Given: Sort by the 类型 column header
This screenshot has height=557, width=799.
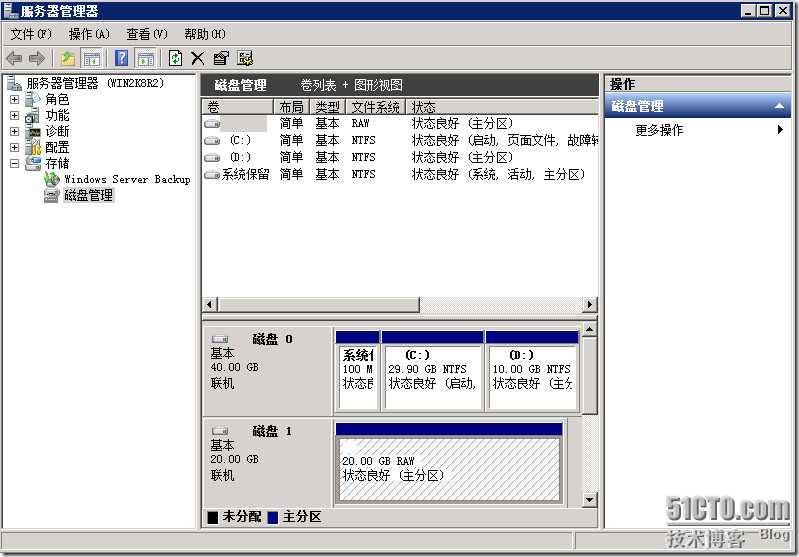Looking at the screenshot, I should click(327, 107).
